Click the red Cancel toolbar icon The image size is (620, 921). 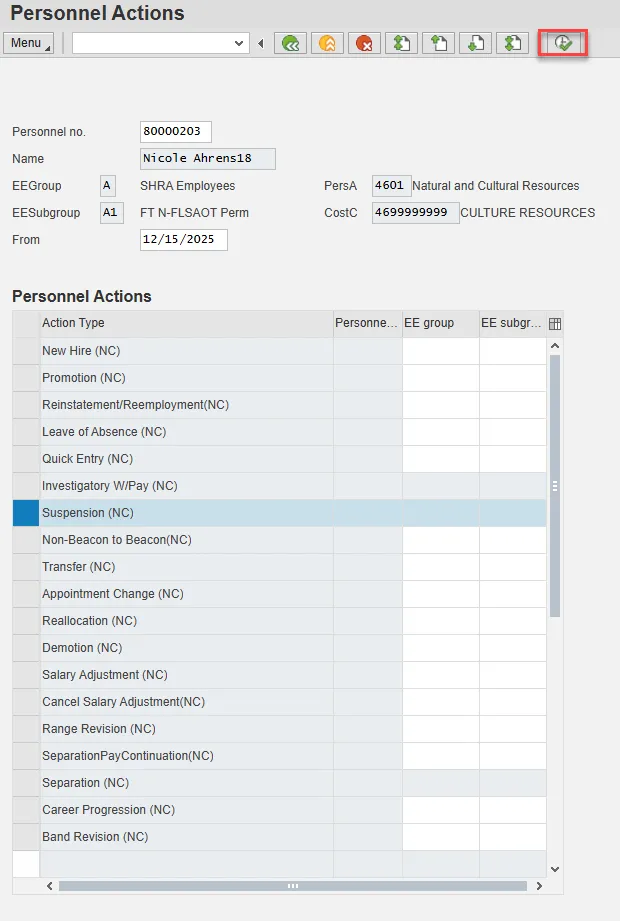coord(364,43)
